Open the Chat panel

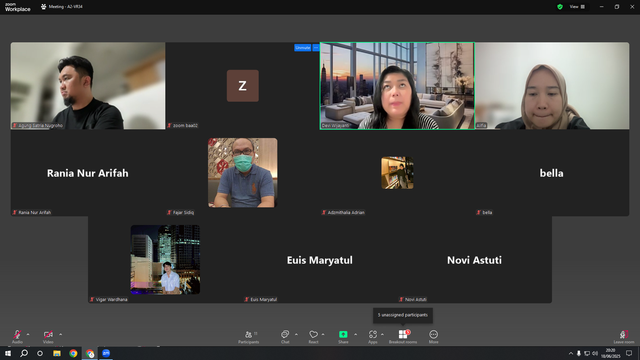[x=285, y=337]
